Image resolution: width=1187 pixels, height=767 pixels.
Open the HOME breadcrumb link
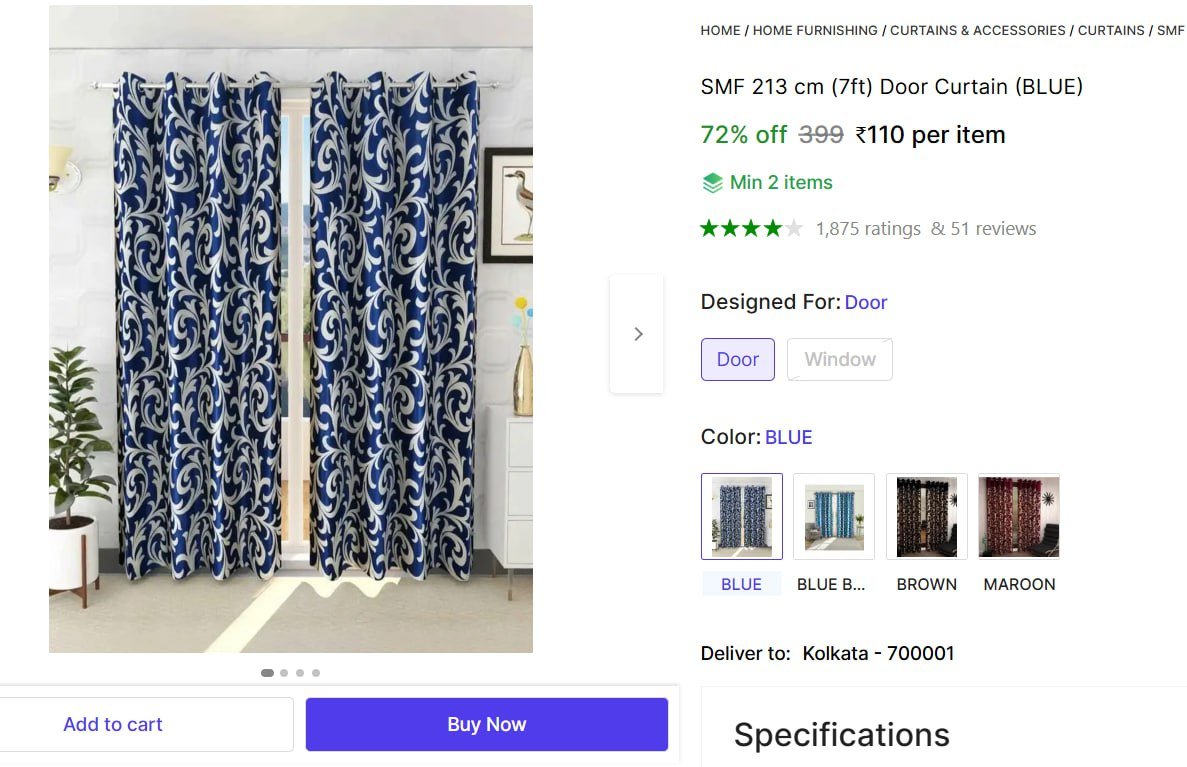point(720,31)
